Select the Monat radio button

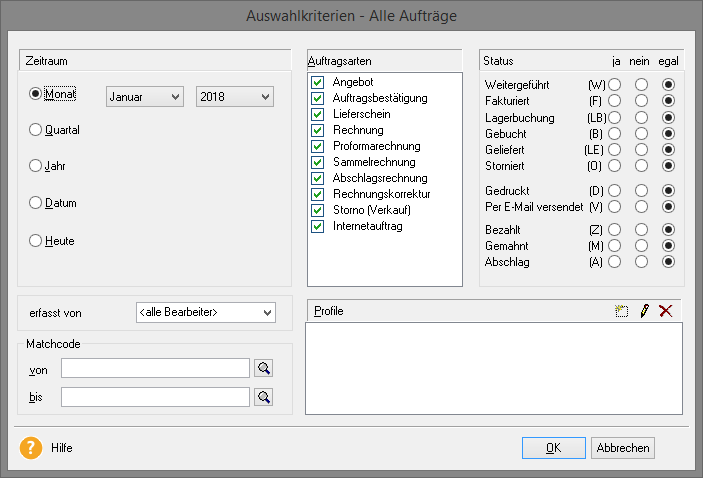pyautogui.click(x=35, y=94)
